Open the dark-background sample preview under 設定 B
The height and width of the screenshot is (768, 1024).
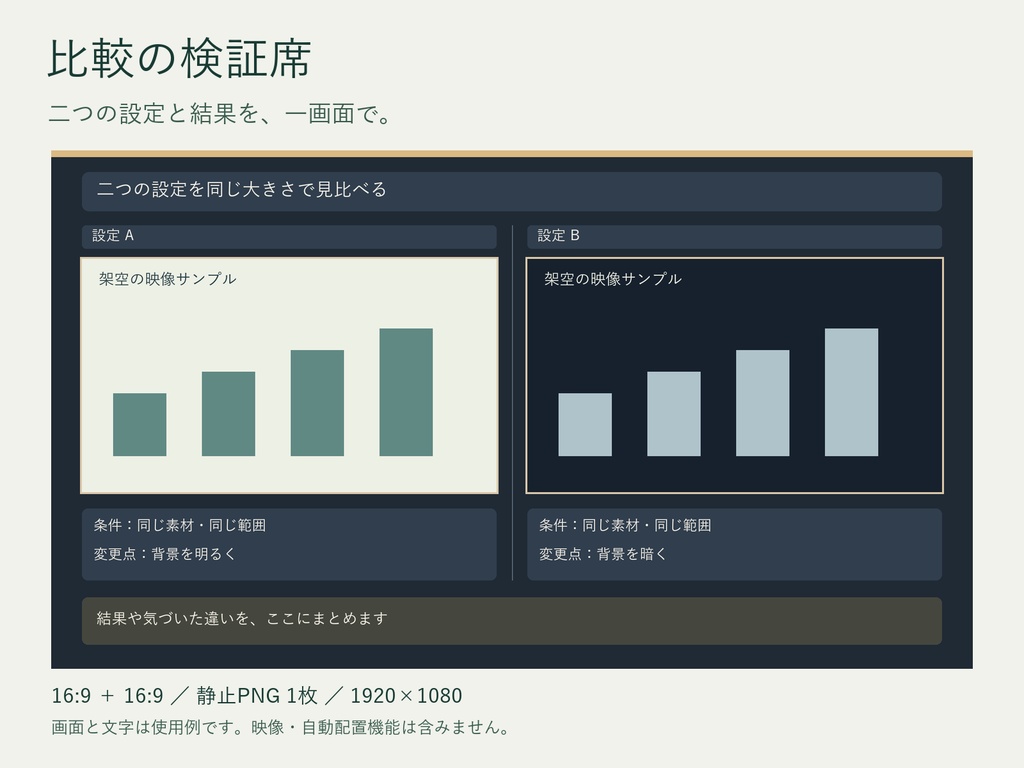(x=734, y=376)
